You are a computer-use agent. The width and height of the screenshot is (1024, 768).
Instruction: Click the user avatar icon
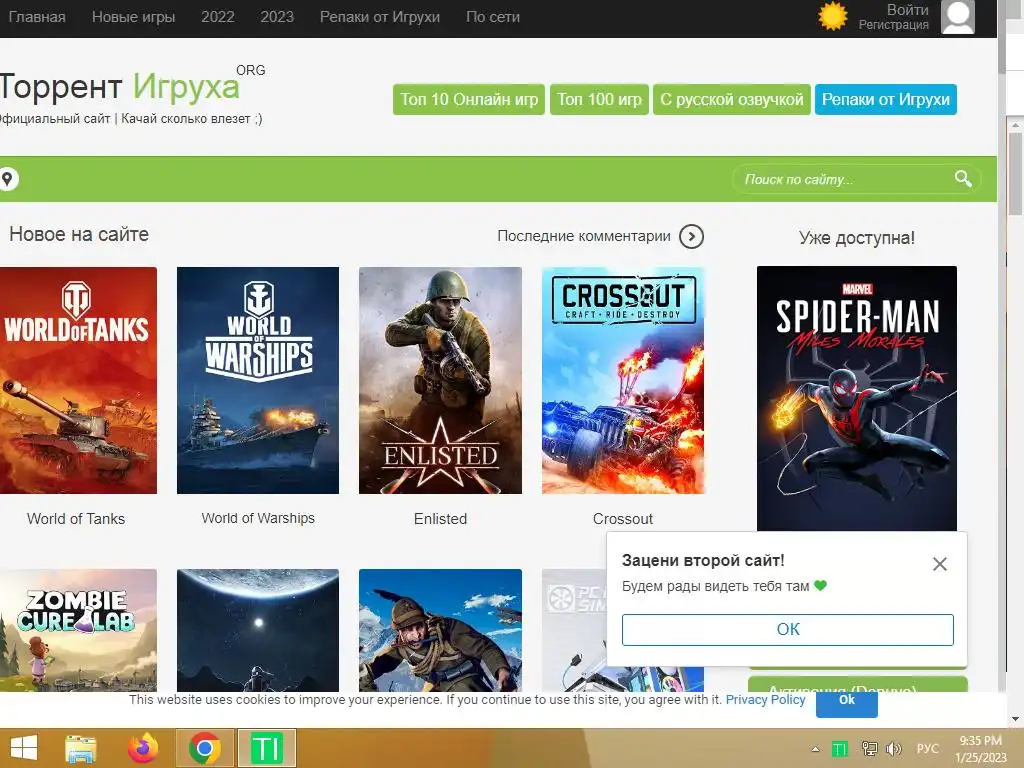(x=957, y=16)
